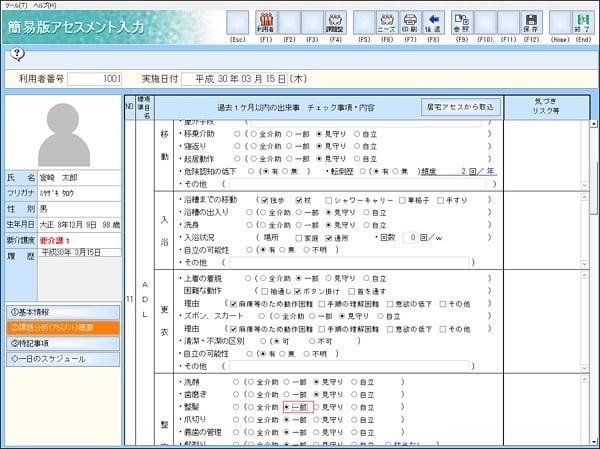Click the 回数 per-week number field
600x449 pixels.
410,238
